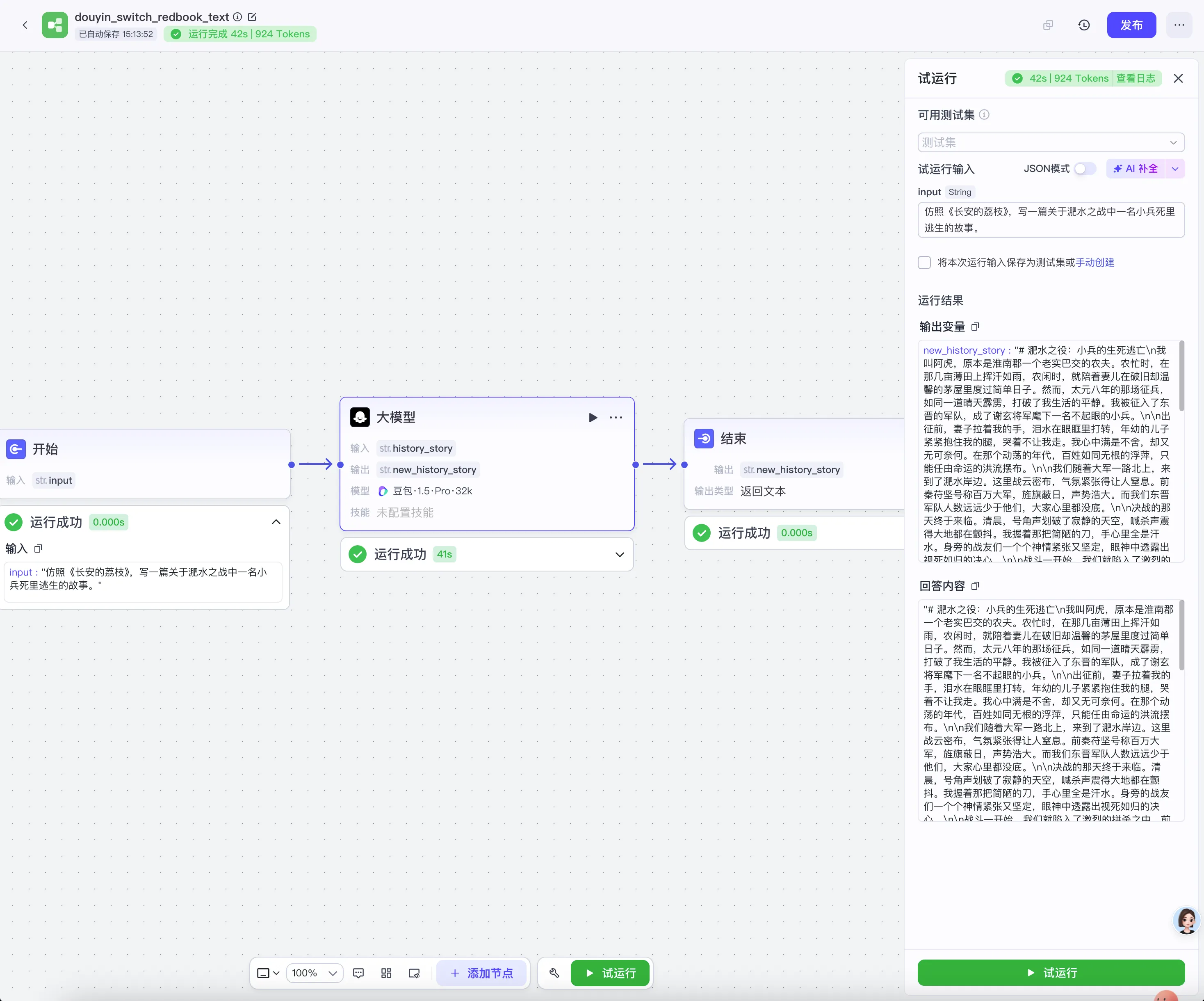Copy the 回答内容 text
Image resolution: width=1204 pixels, height=1001 pixels.
coord(975,586)
